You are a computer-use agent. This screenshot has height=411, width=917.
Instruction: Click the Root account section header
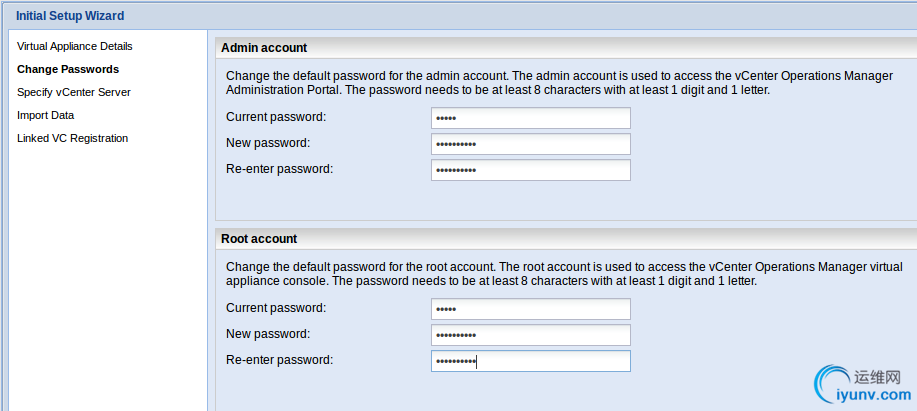259,239
